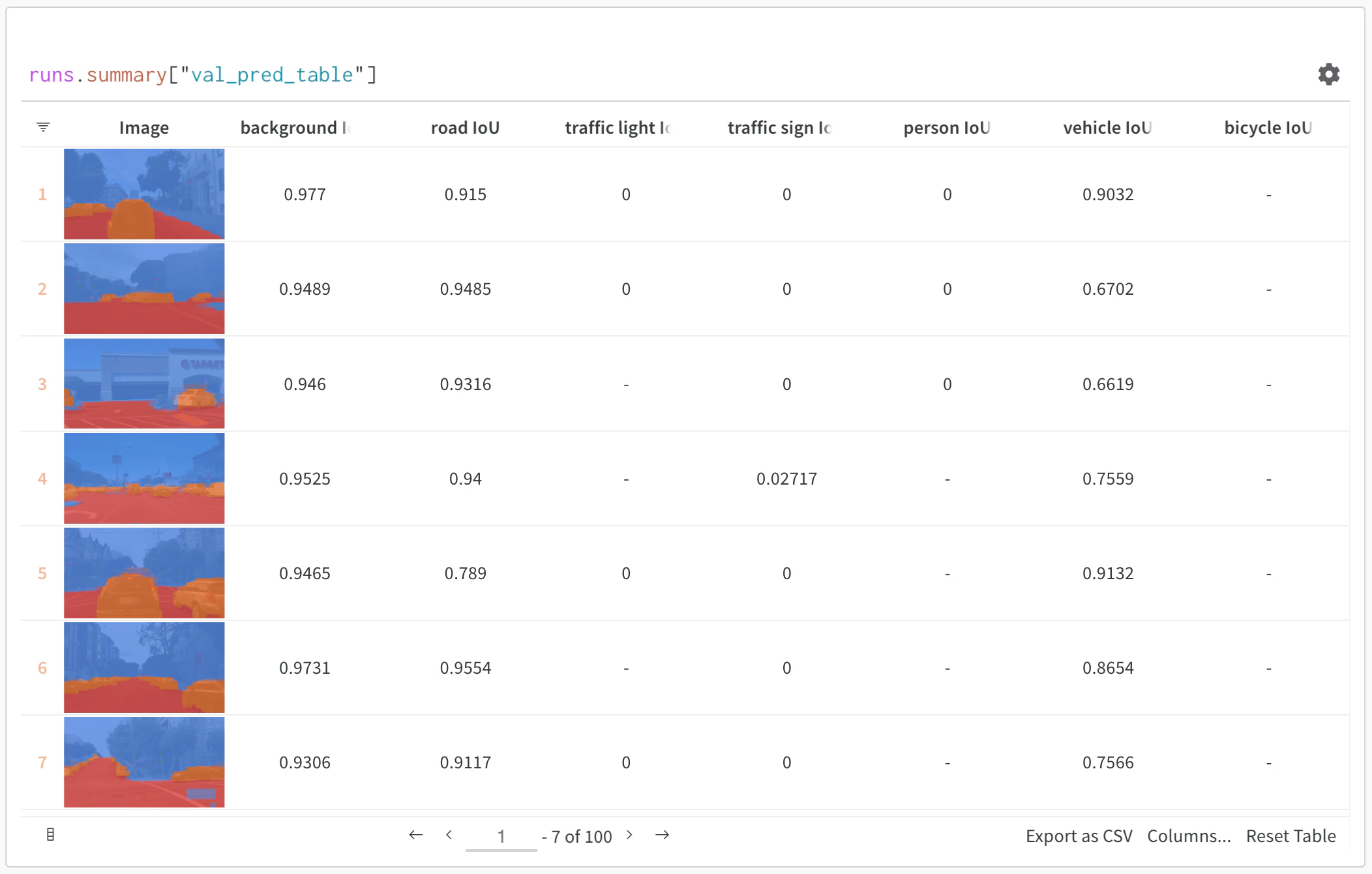
Task: Open the Columns configuration
Action: (x=1188, y=836)
